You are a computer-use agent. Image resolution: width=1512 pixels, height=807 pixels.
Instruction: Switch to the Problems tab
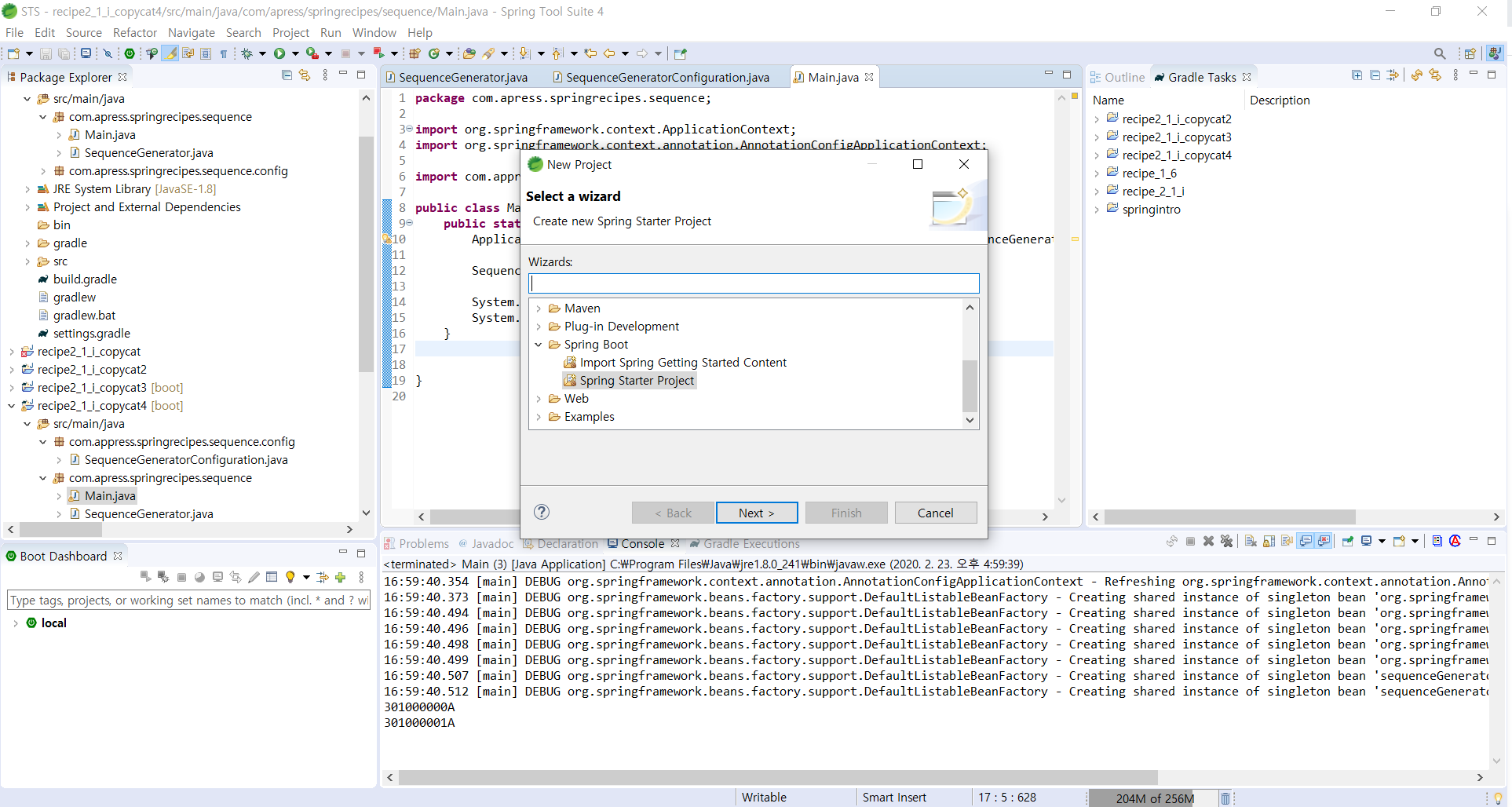coord(416,544)
